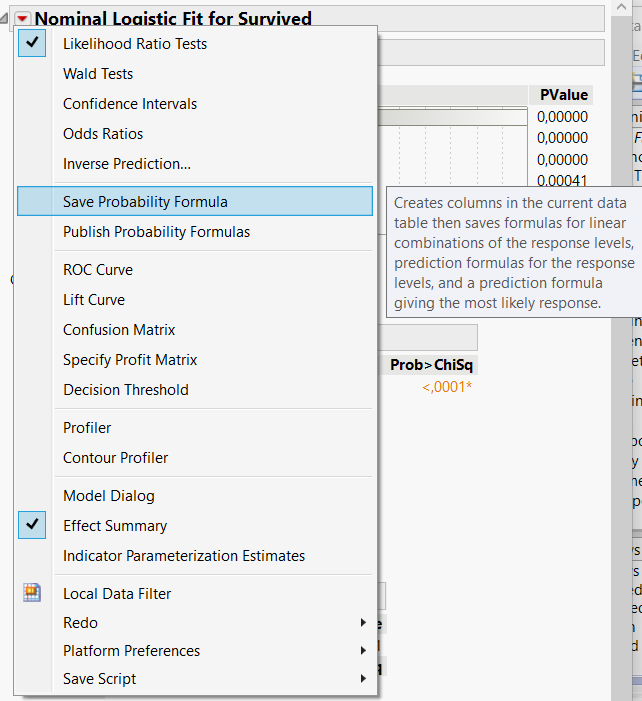Image resolution: width=642 pixels, height=701 pixels.
Task: Enable Wald Tests option
Action: [98, 74]
